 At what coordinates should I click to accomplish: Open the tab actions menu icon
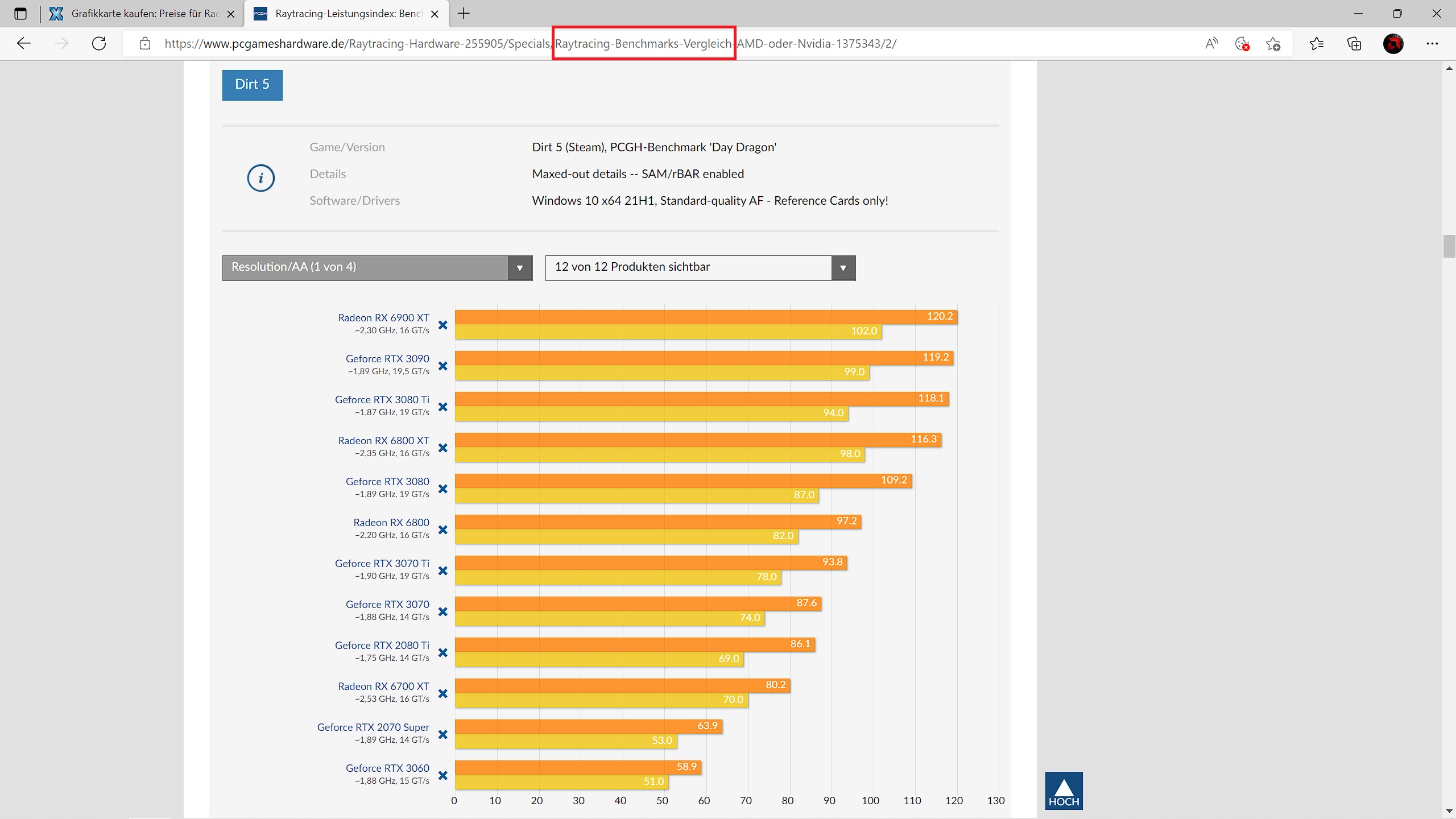[x=20, y=14]
